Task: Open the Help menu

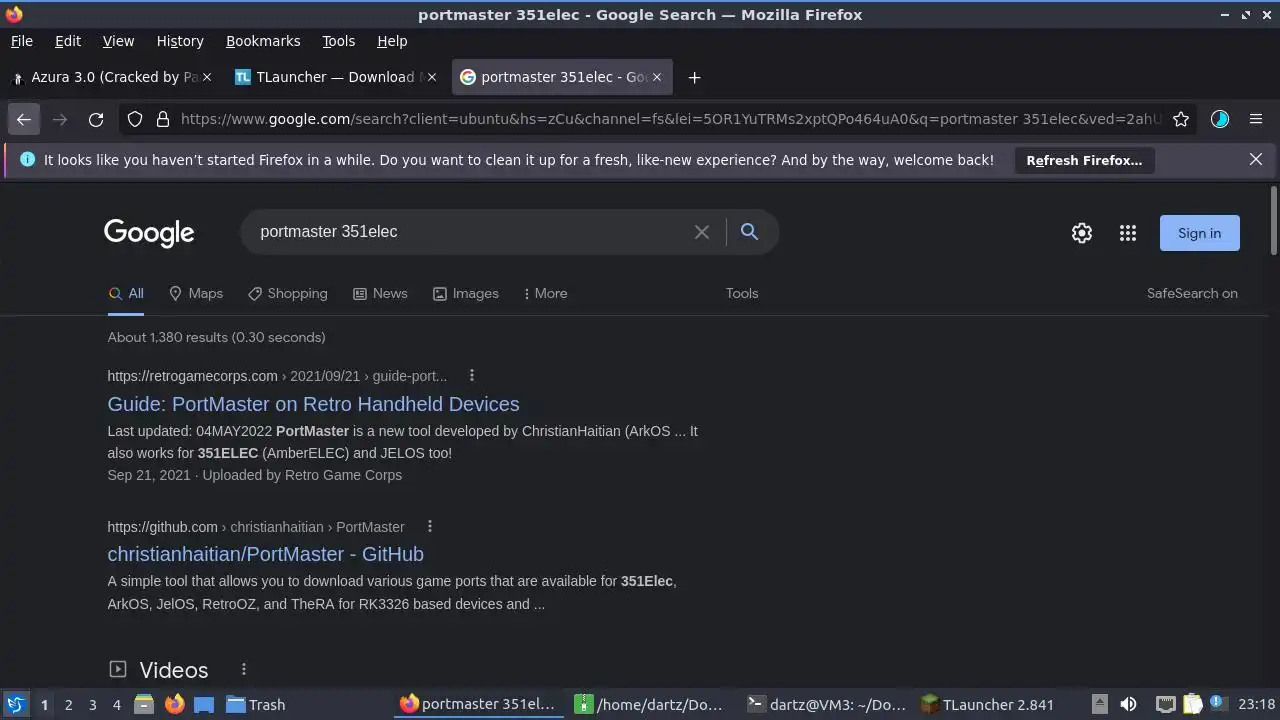Action: coord(392,41)
